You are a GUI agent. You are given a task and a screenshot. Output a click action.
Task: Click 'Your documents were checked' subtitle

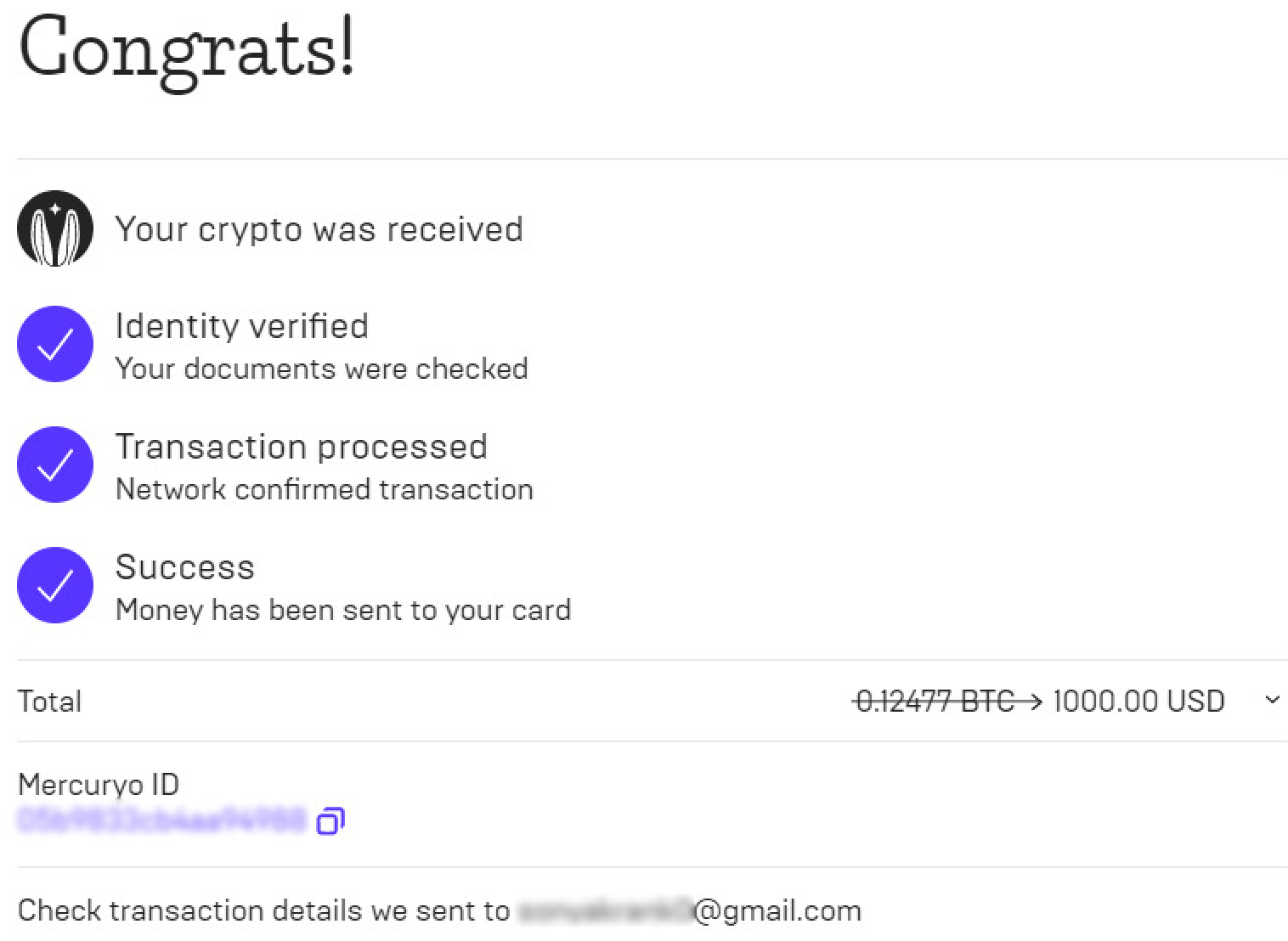[x=321, y=369]
